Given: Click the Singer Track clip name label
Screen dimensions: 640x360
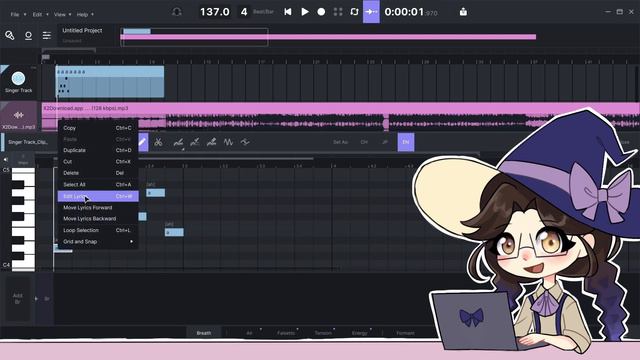Looking at the screenshot, I should 28,142.
